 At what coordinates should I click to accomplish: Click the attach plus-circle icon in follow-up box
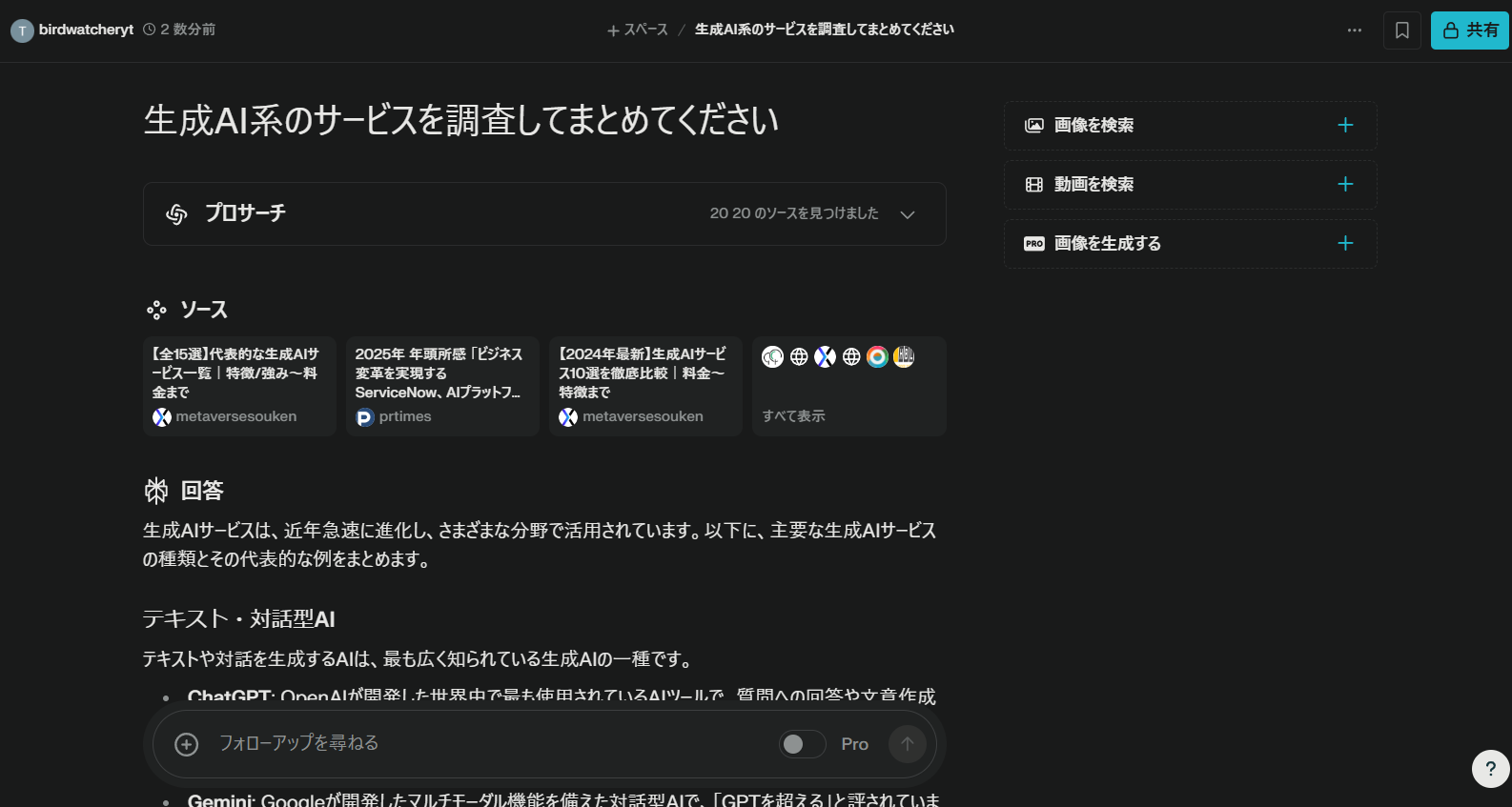[187, 744]
